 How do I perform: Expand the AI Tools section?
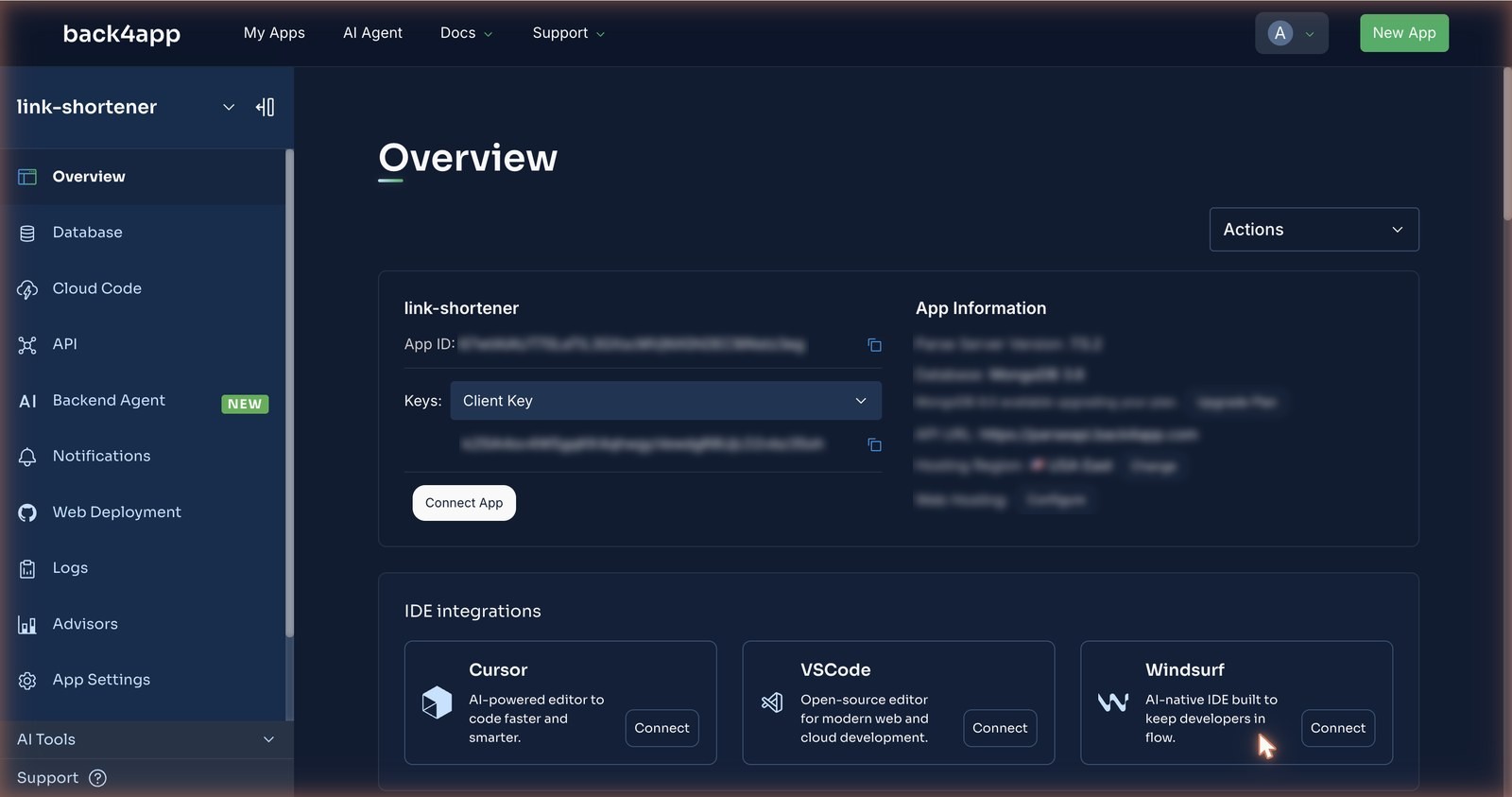[146, 739]
